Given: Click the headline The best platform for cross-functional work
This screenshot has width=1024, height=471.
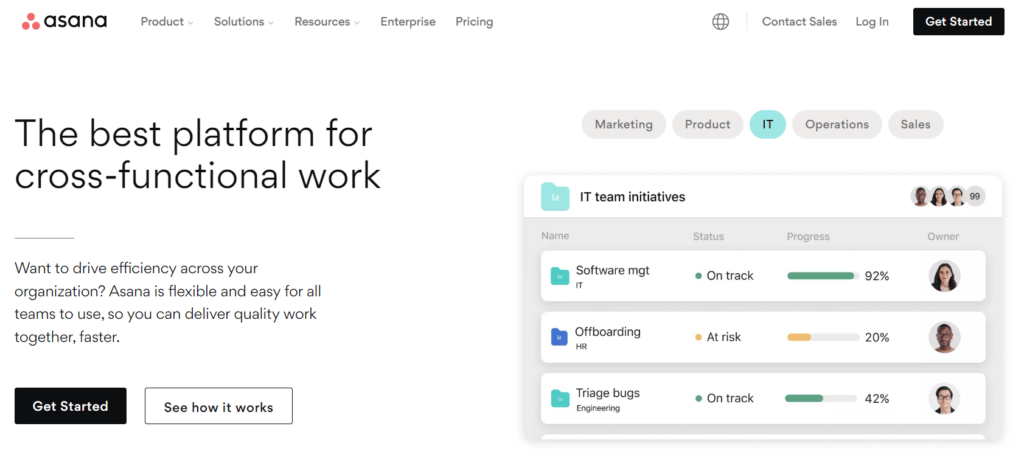Looking at the screenshot, I should pos(197,154).
